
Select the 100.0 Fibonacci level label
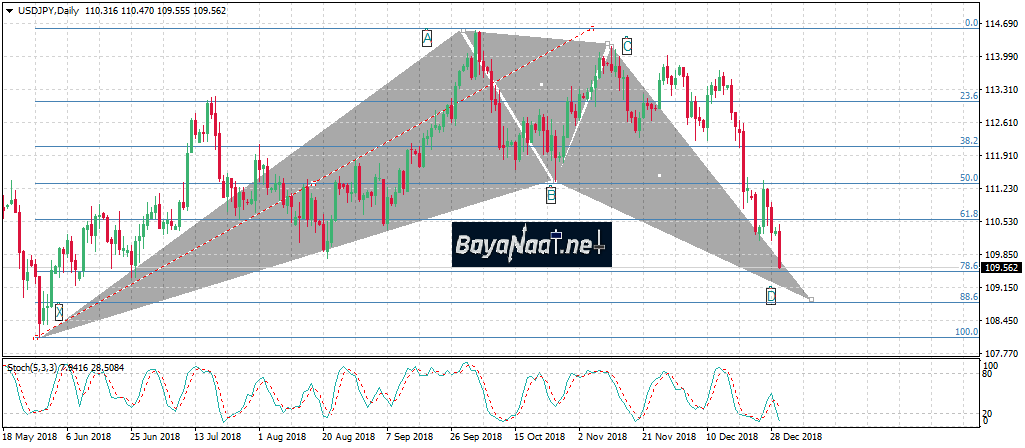click(966, 332)
